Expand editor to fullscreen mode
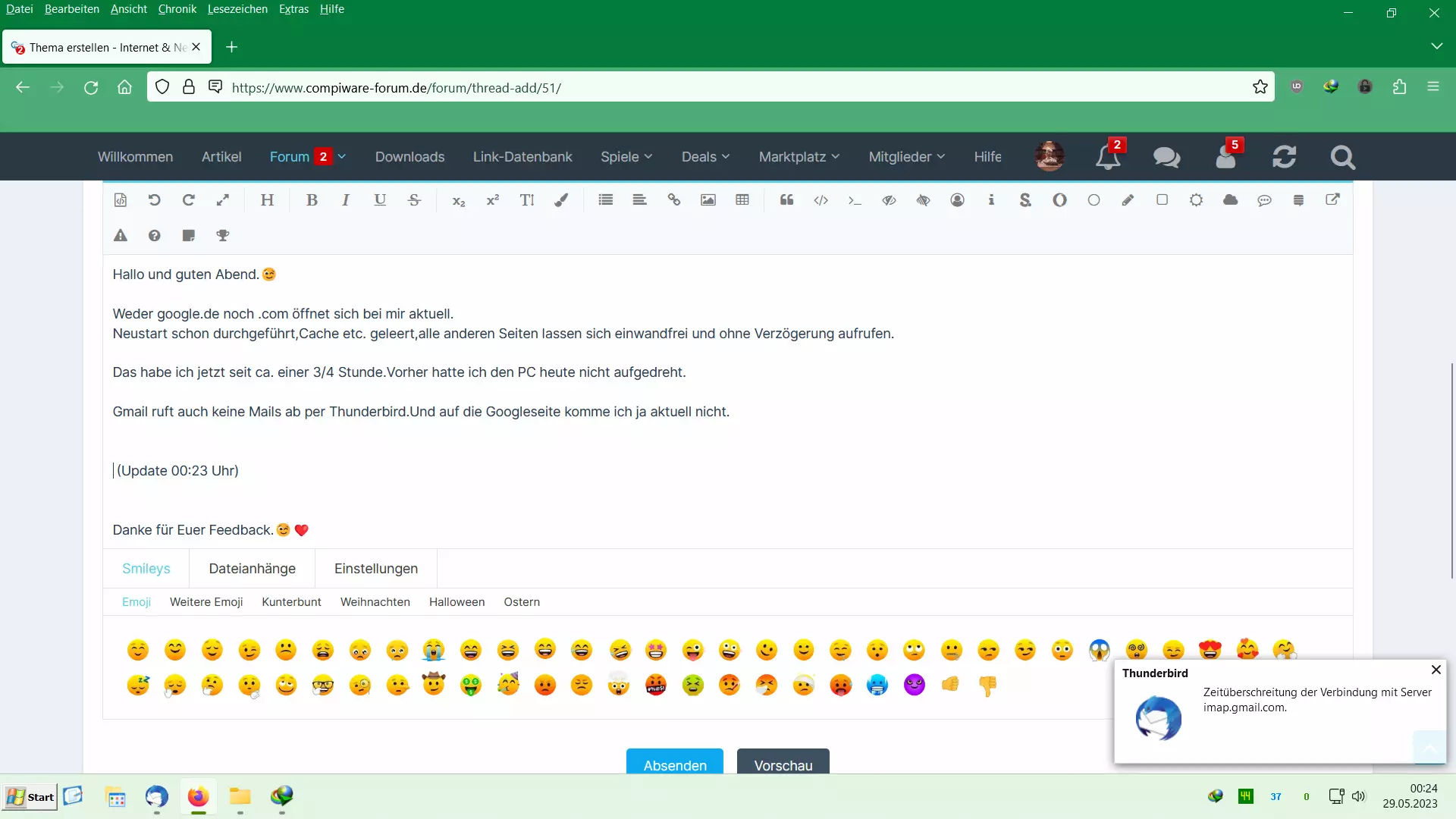This screenshot has height=819, width=1456. [222, 200]
